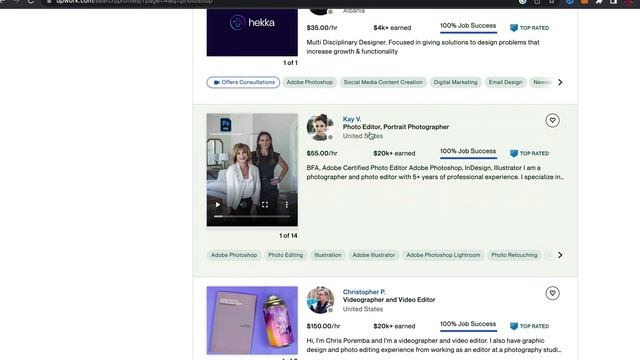This screenshot has width=640, height=360.
Task: Click Kay V.'s $55.00/hr rate
Action: [x=322, y=153]
